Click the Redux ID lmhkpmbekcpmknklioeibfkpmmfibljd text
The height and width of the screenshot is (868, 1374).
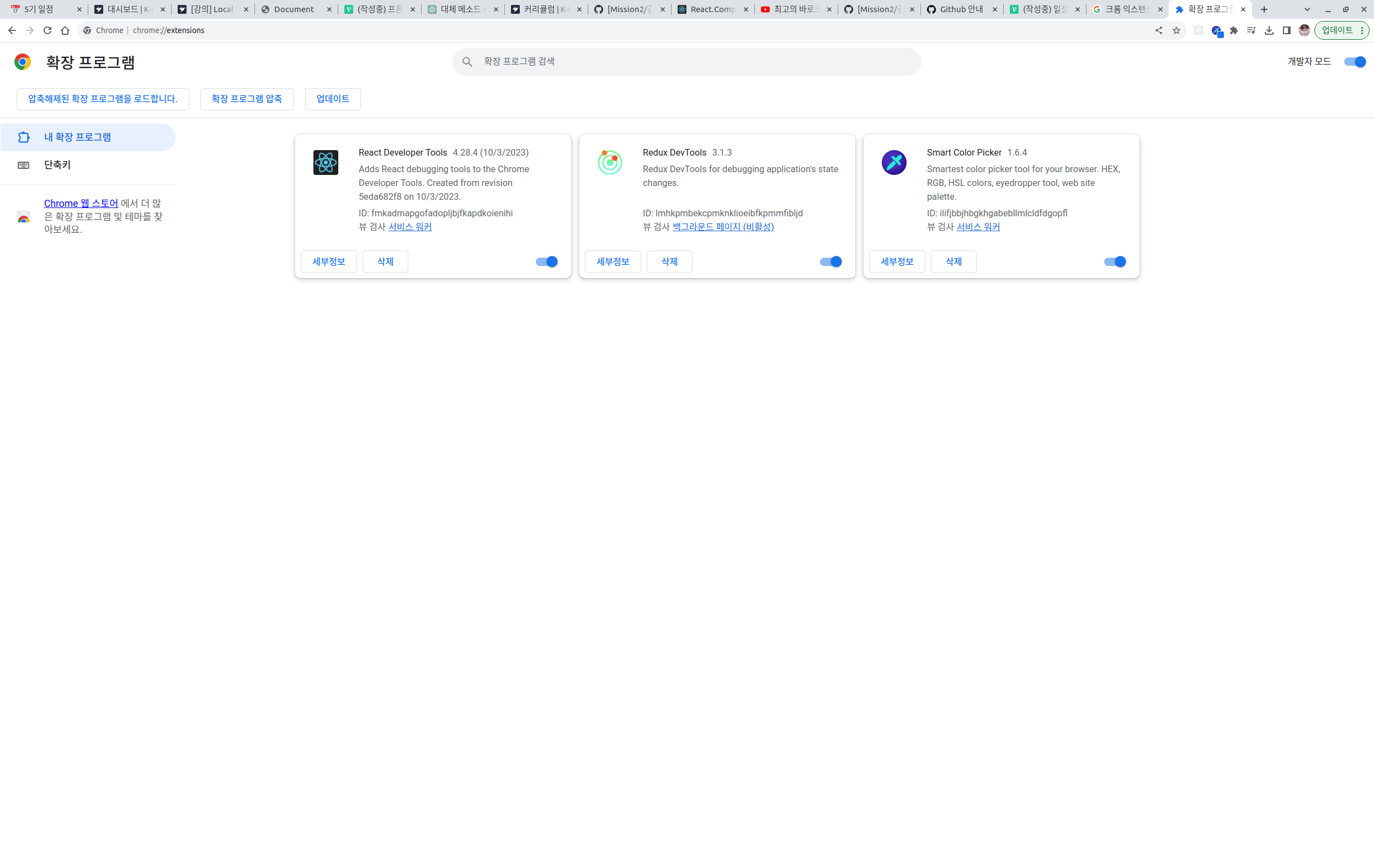click(728, 214)
